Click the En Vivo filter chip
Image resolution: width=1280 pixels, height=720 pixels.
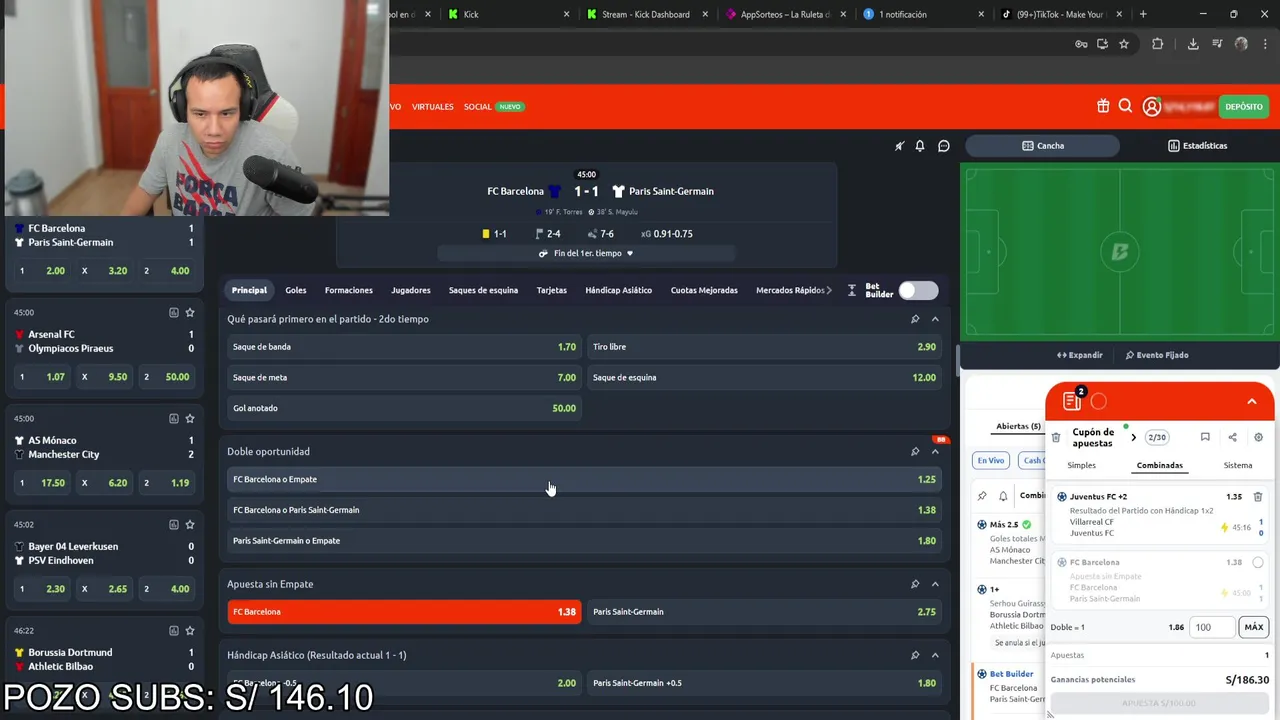[x=991, y=460]
